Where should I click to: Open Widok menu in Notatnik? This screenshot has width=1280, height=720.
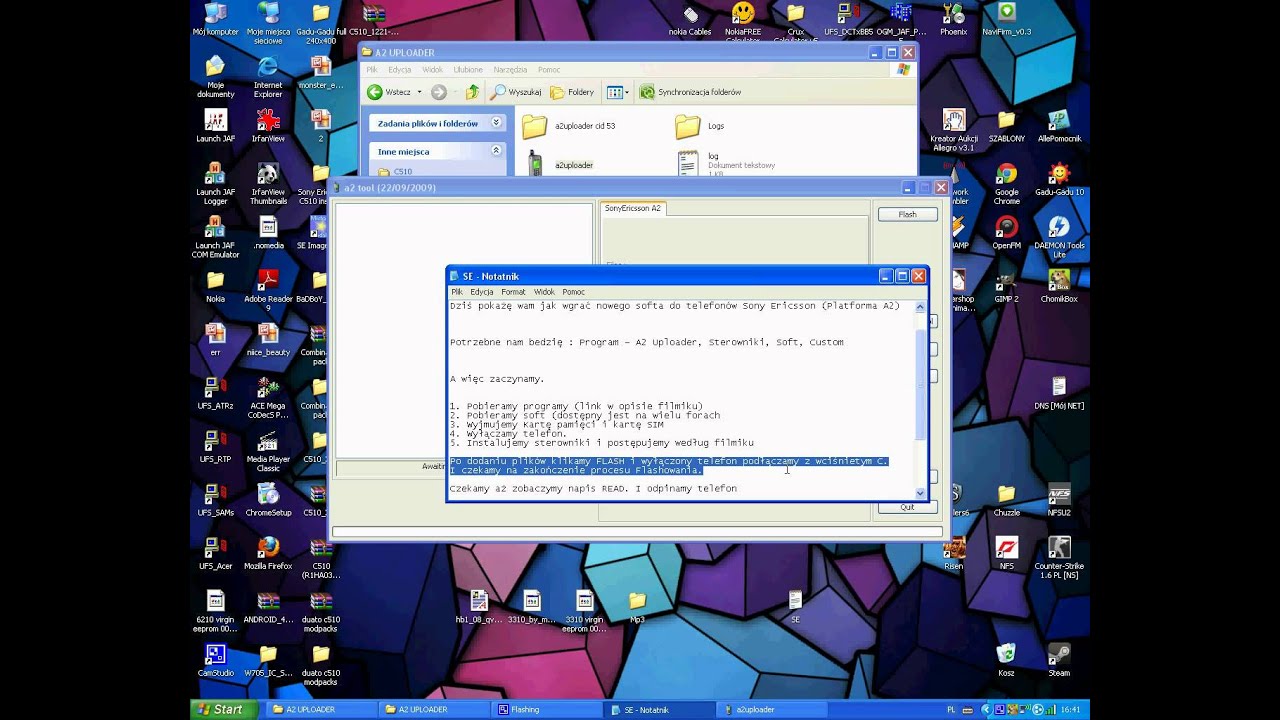544,292
